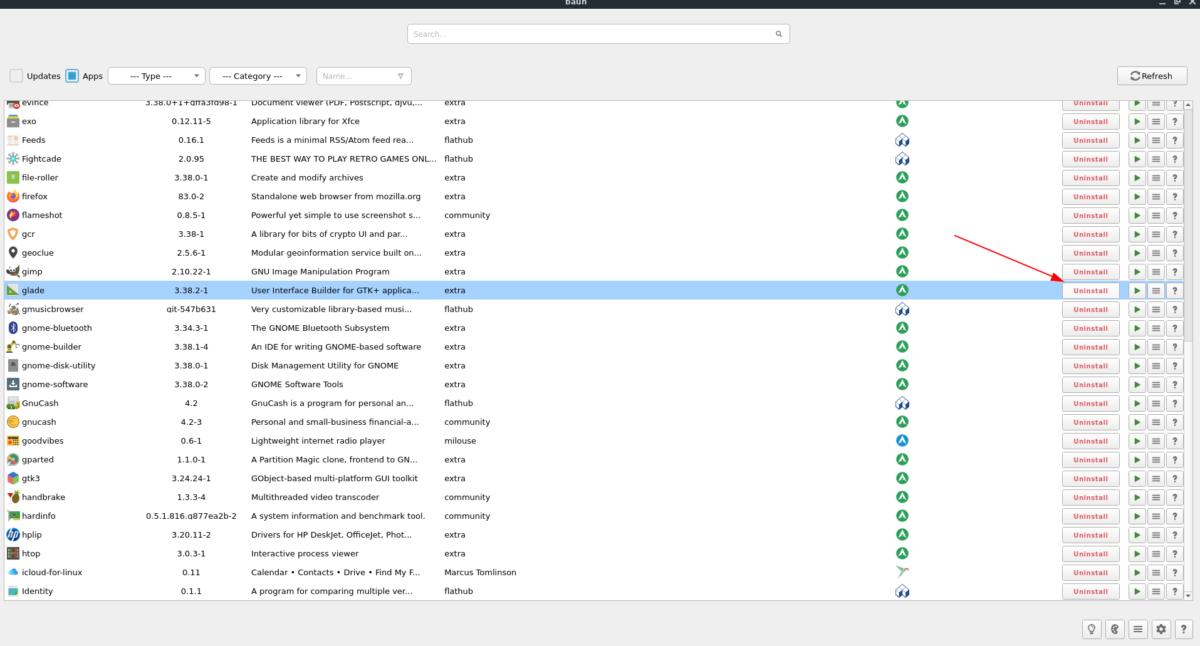Expand the Category filter dropdown

(x=258, y=76)
